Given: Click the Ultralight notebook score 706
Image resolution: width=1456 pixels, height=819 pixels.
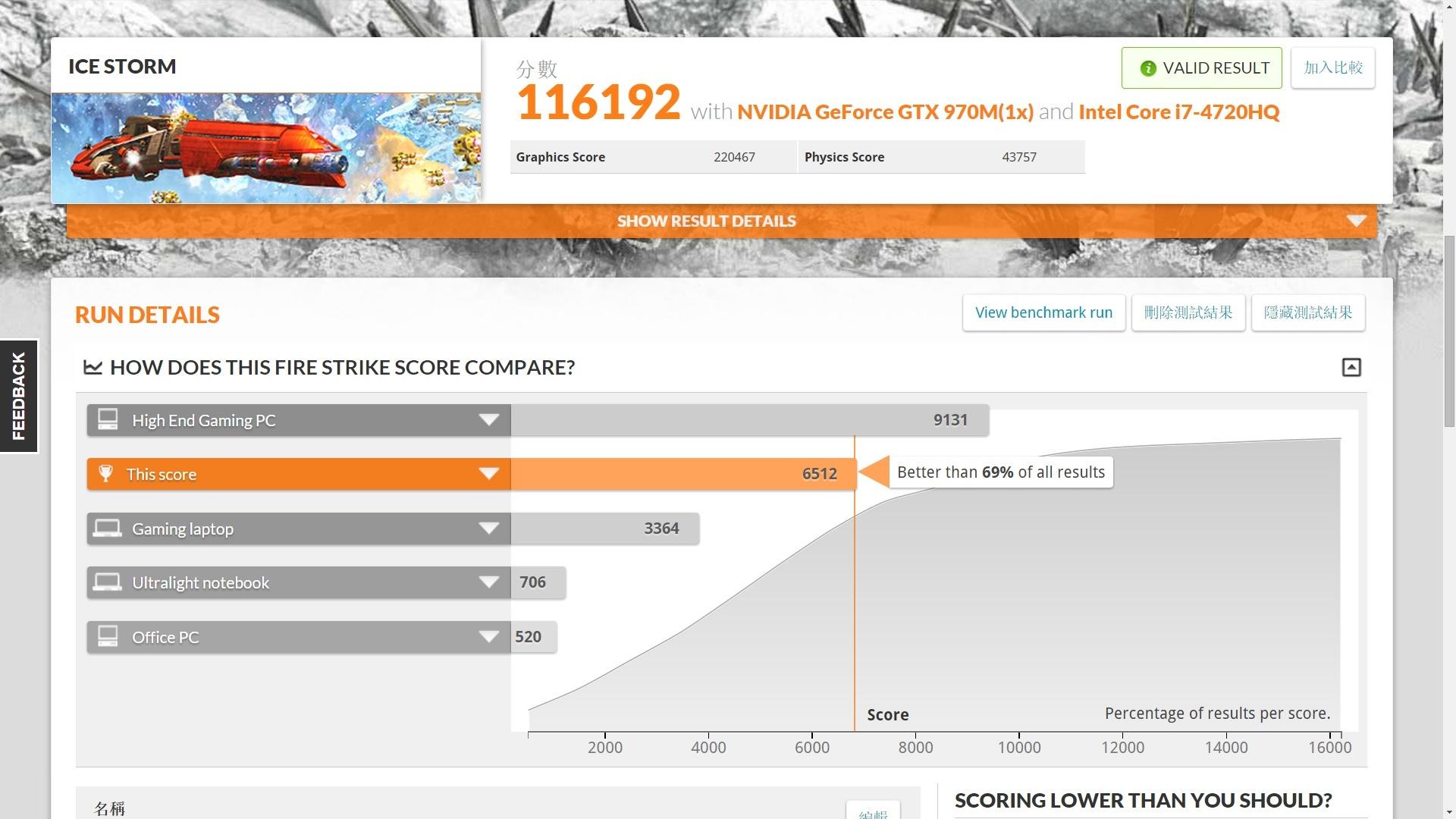Looking at the screenshot, I should point(532,582).
